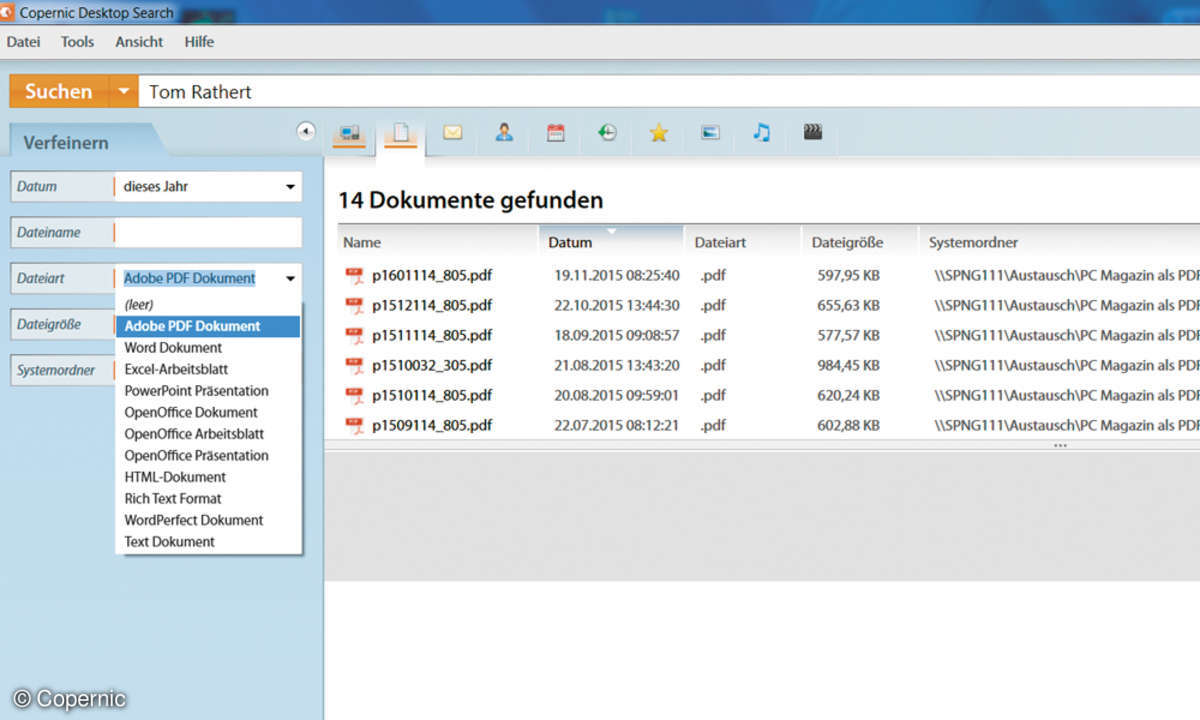The image size is (1200, 720).
Task: Click the file size 597,95 KB
Action: click(848, 275)
